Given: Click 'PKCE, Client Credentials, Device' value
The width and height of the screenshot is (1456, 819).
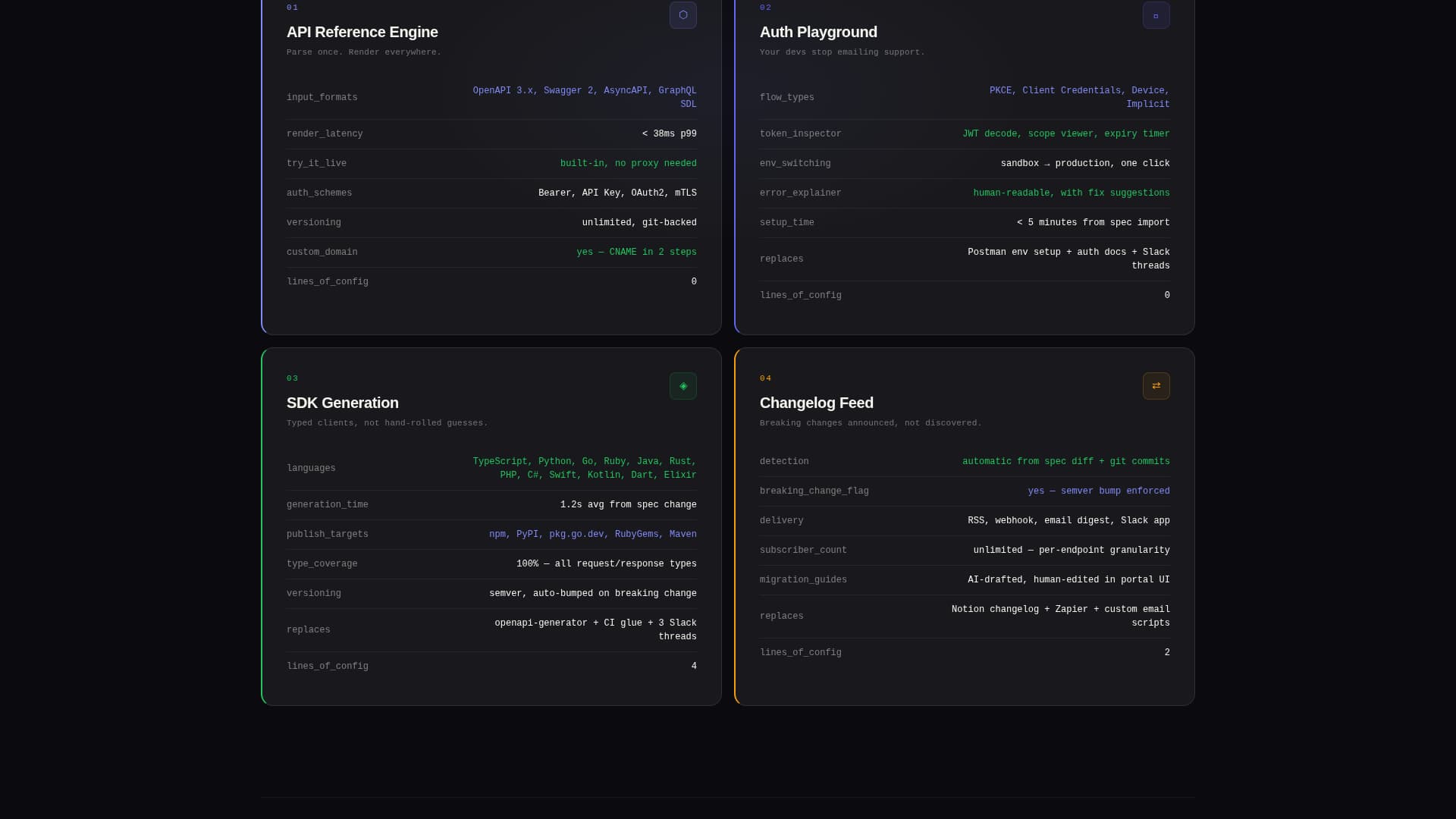Looking at the screenshot, I should point(1079,98).
